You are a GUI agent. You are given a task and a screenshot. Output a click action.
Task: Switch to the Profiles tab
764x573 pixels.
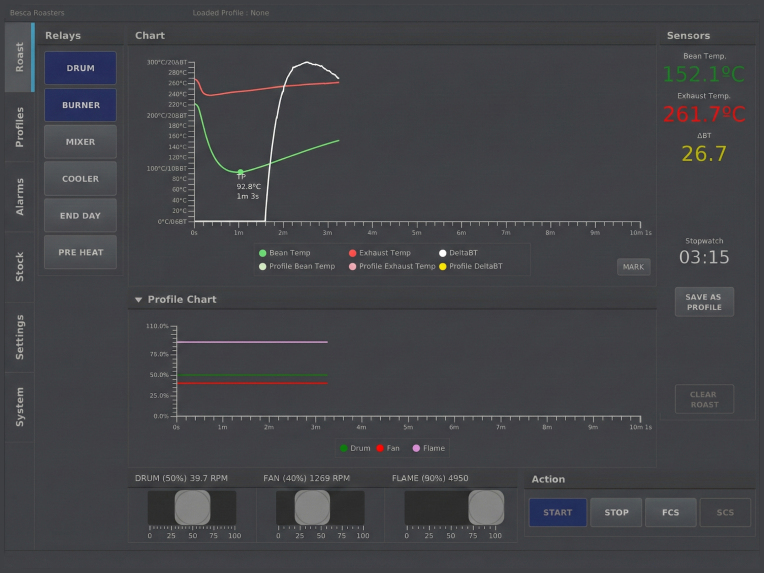(19, 127)
